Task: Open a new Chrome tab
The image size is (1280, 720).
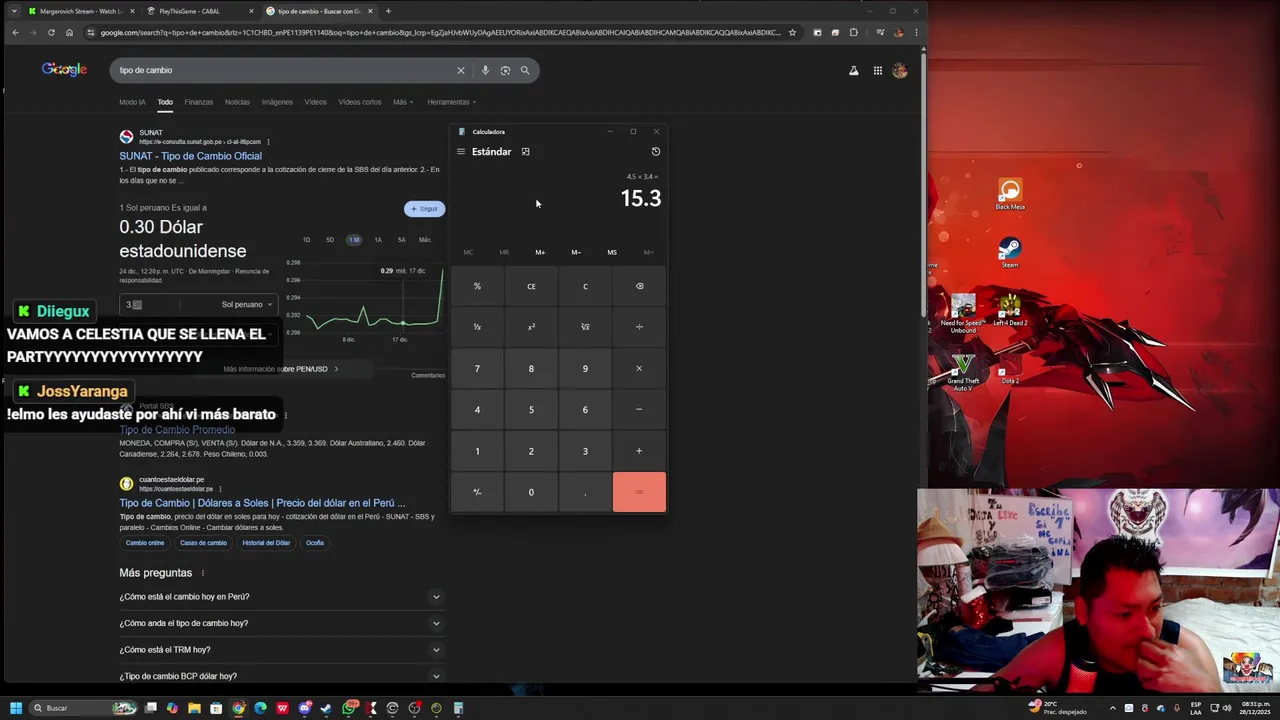Action: click(388, 11)
